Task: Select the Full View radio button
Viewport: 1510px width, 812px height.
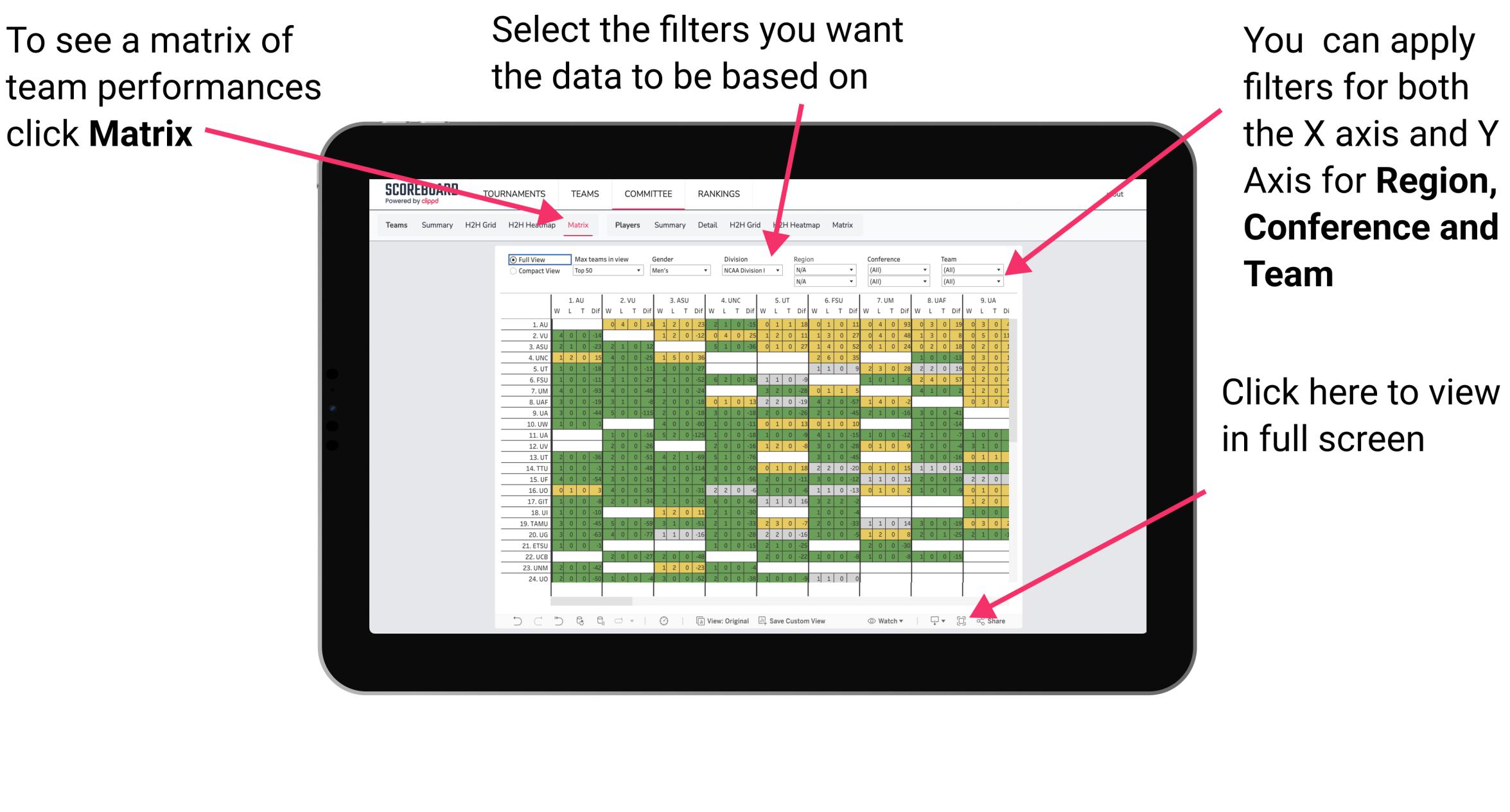Action: 510,261
